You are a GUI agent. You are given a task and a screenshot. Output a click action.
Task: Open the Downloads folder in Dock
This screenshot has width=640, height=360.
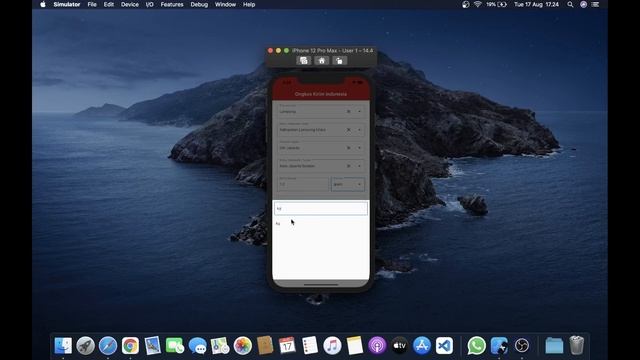tap(554, 346)
